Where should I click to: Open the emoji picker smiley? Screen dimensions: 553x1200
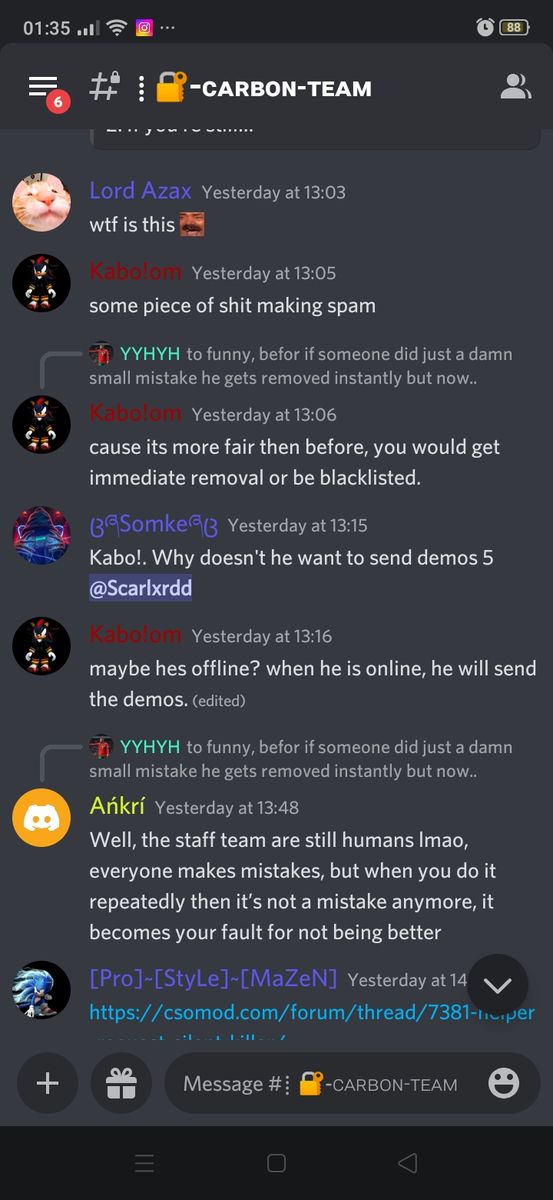point(503,1083)
